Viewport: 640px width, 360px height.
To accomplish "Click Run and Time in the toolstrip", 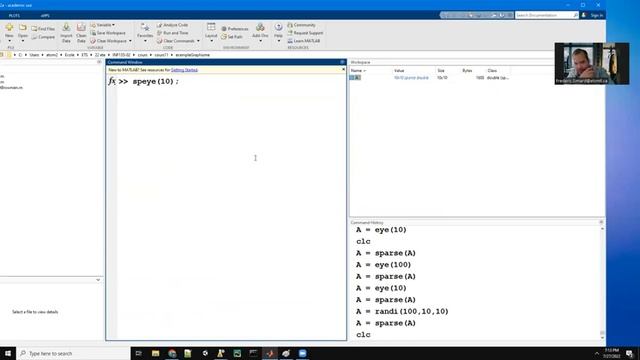I will pyautogui.click(x=173, y=33).
